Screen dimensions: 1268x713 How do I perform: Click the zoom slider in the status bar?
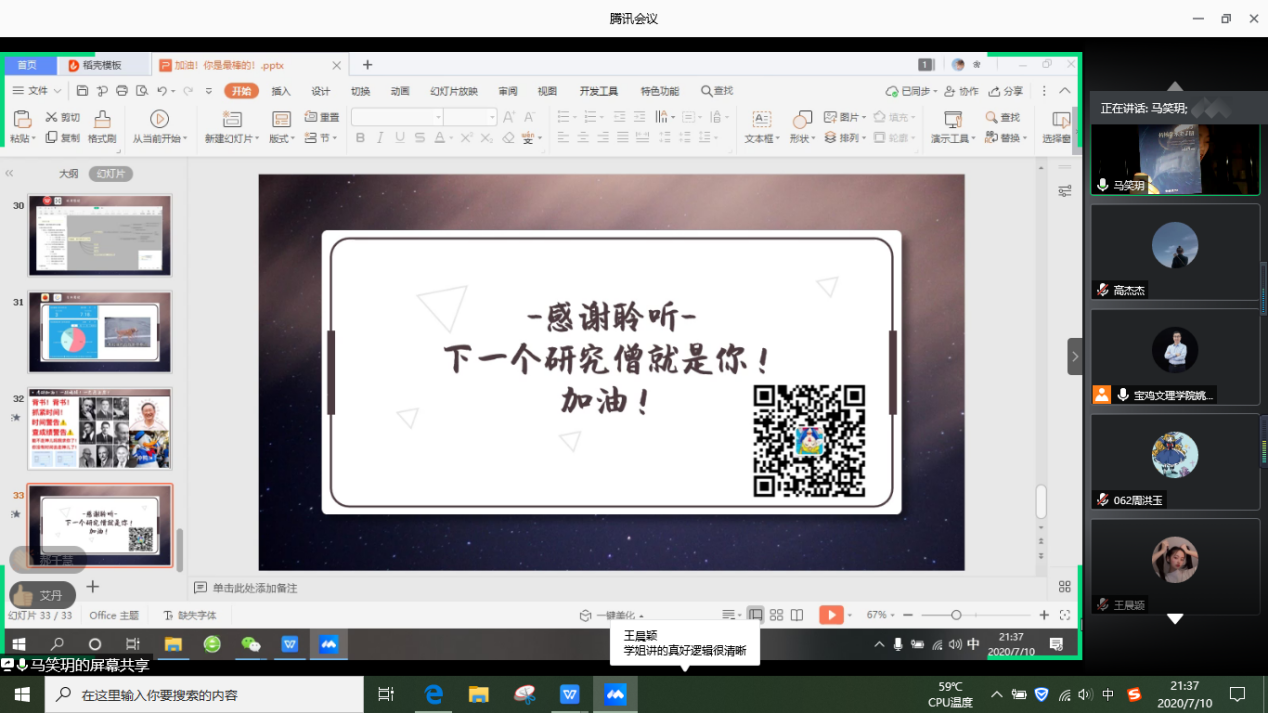click(956, 615)
